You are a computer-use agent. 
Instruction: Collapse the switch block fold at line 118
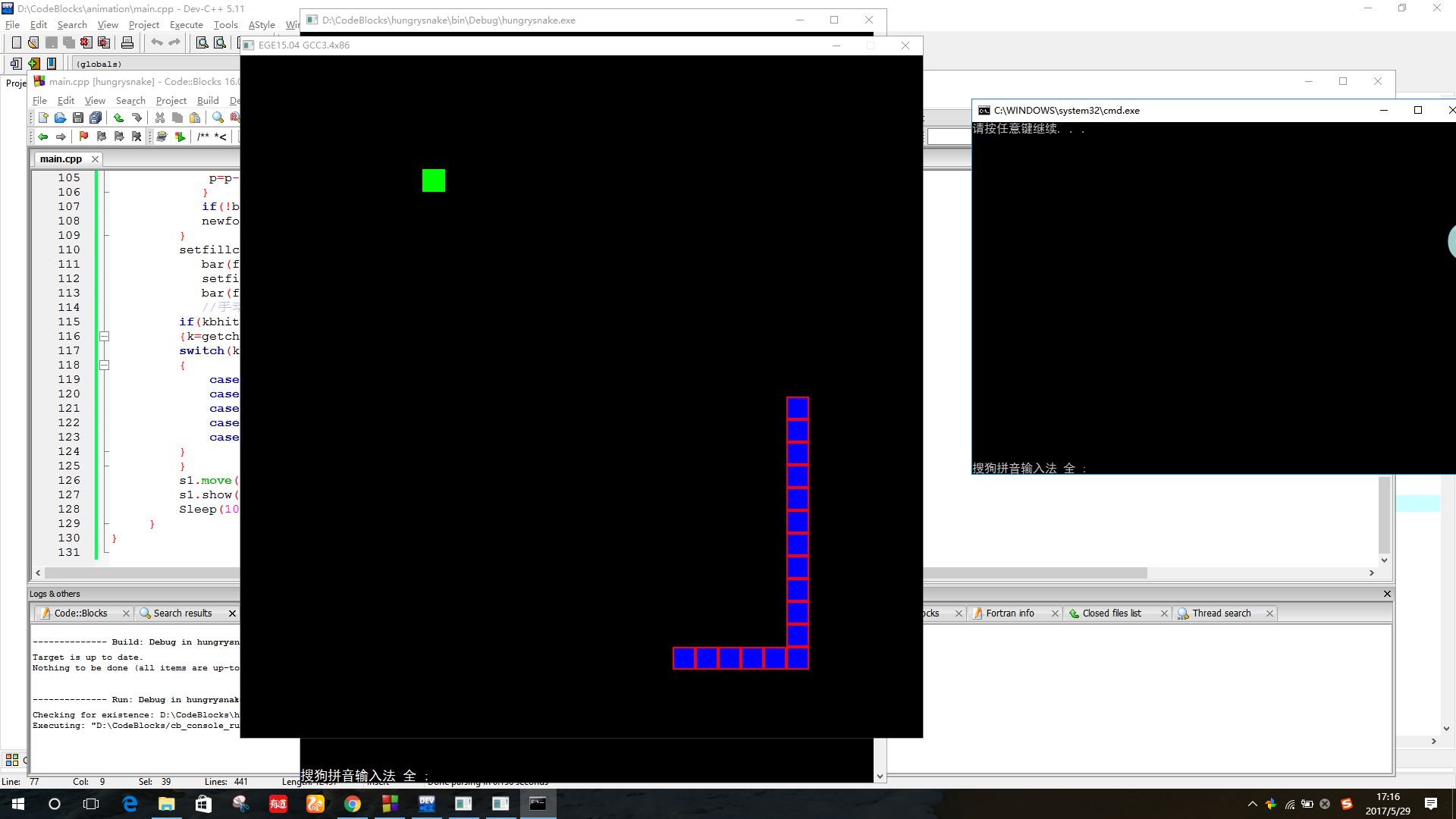pyautogui.click(x=105, y=365)
